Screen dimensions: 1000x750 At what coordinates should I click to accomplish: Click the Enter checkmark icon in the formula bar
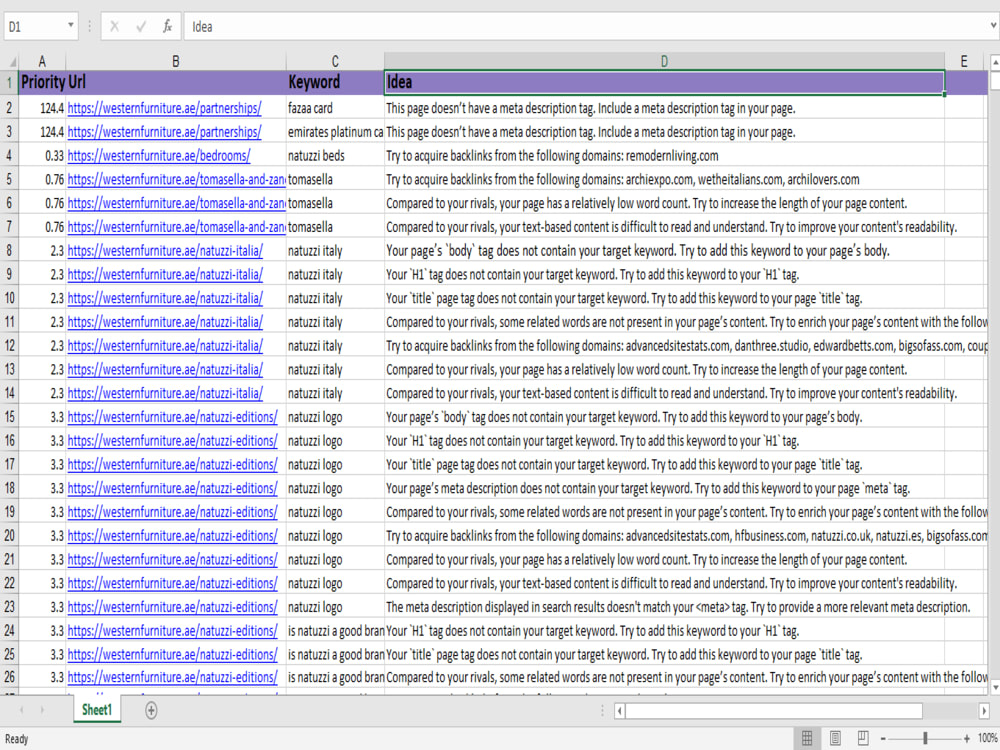pos(141,27)
